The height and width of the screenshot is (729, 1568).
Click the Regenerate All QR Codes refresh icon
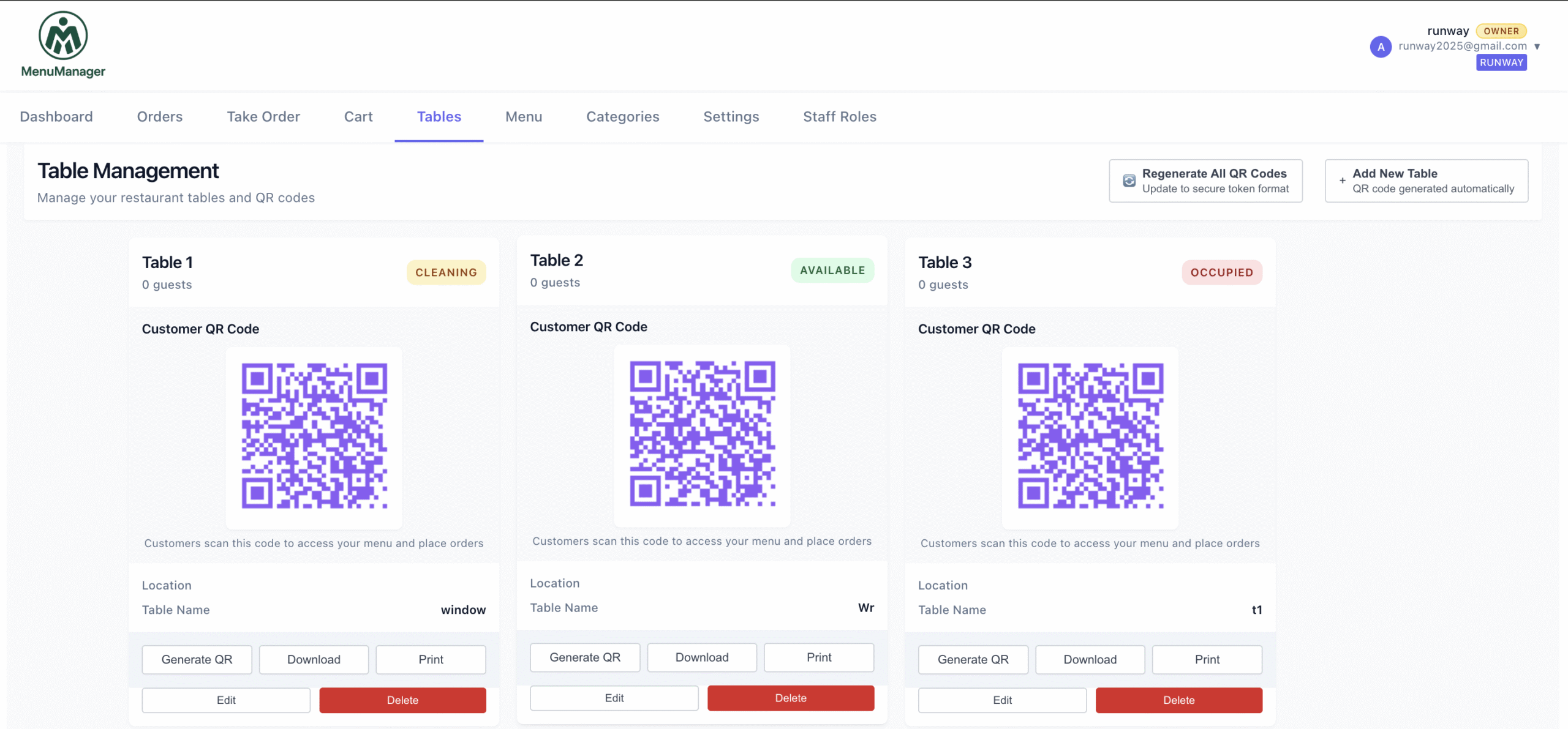tap(1129, 181)
